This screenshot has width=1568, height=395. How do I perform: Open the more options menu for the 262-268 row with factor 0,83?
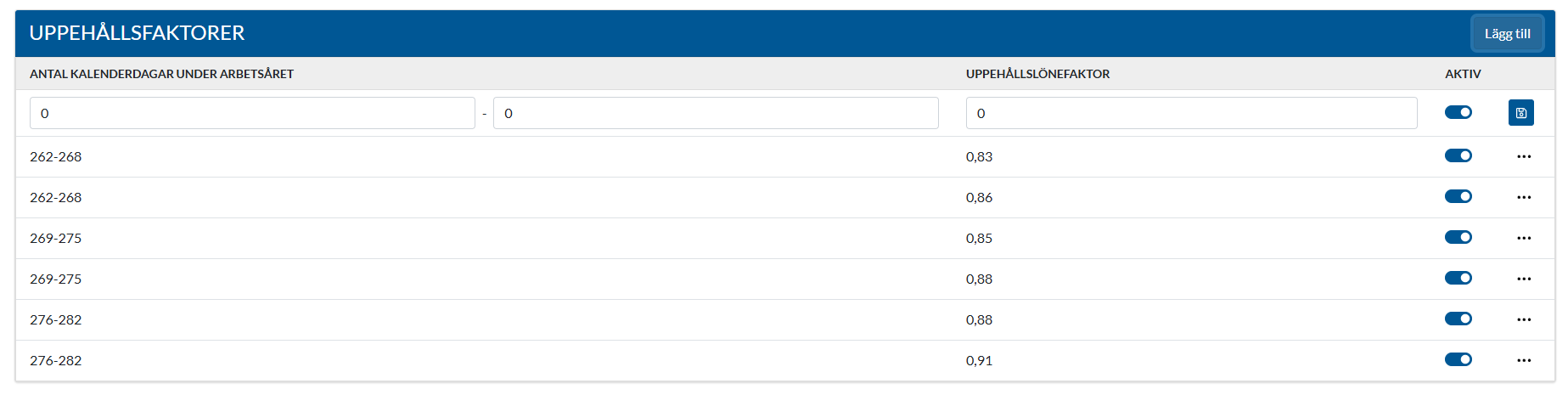pyautogui.click(x=1524, y=156)
